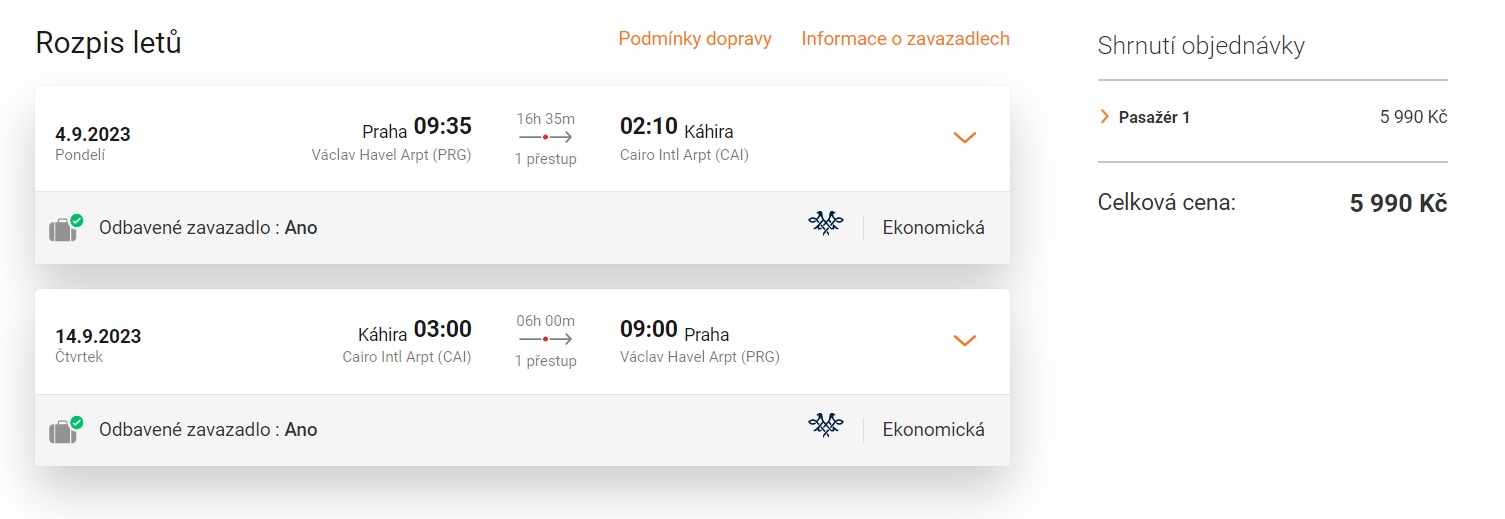Click the airline logo on the outbound flight

coord(825,225)
